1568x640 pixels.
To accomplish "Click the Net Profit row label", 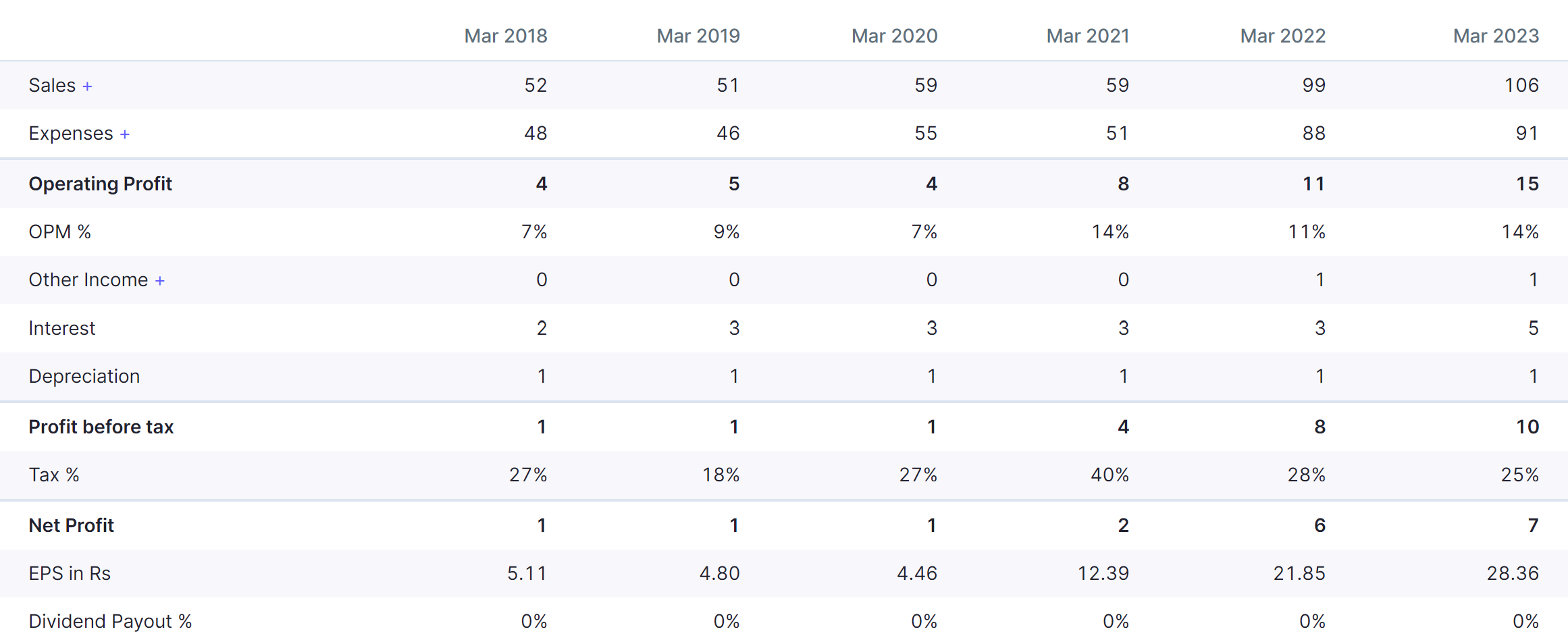I will coord(72,525).
